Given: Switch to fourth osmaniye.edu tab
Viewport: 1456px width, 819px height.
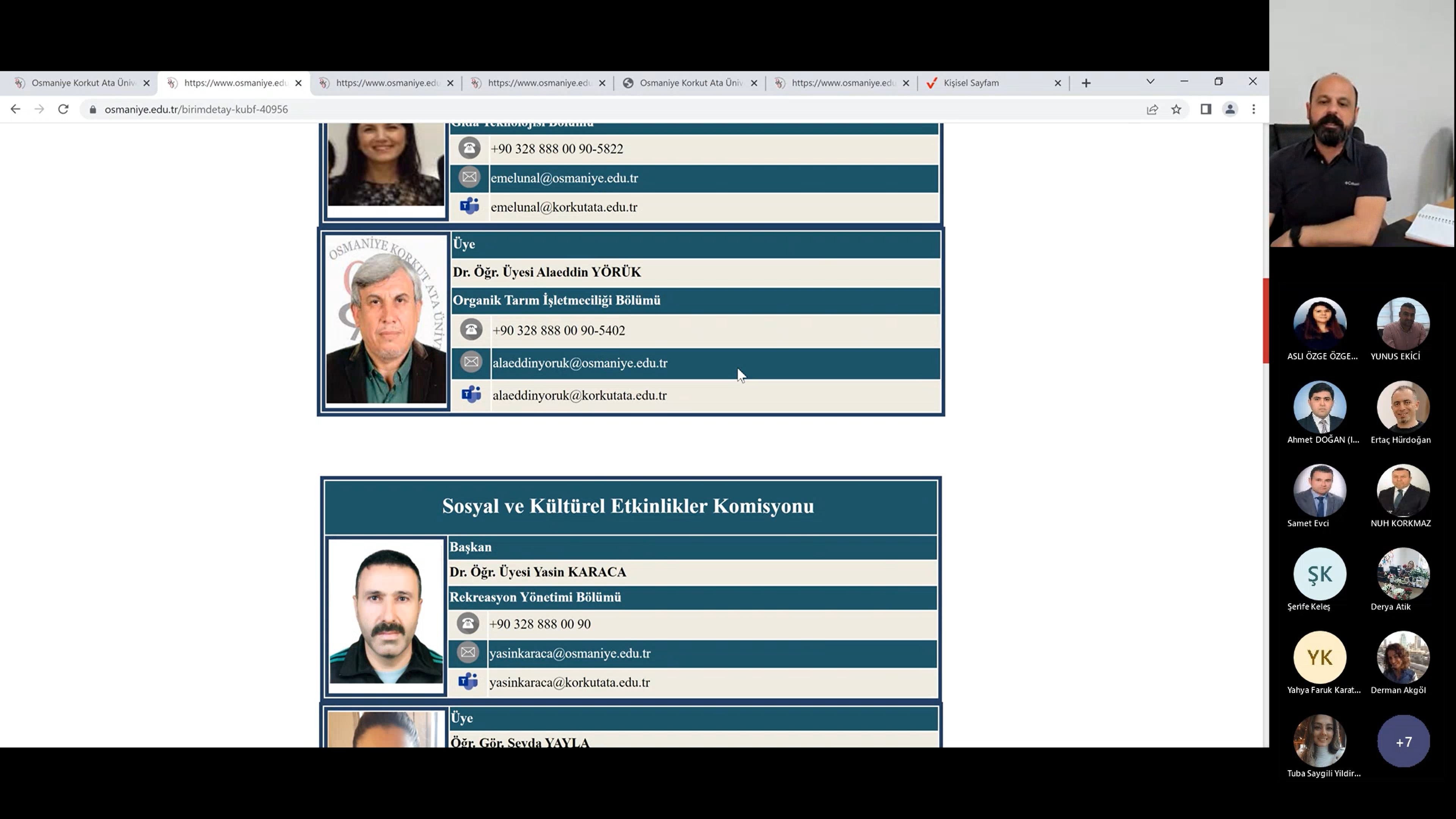Looking at the screenshot, I should click(x=538, y=83).
